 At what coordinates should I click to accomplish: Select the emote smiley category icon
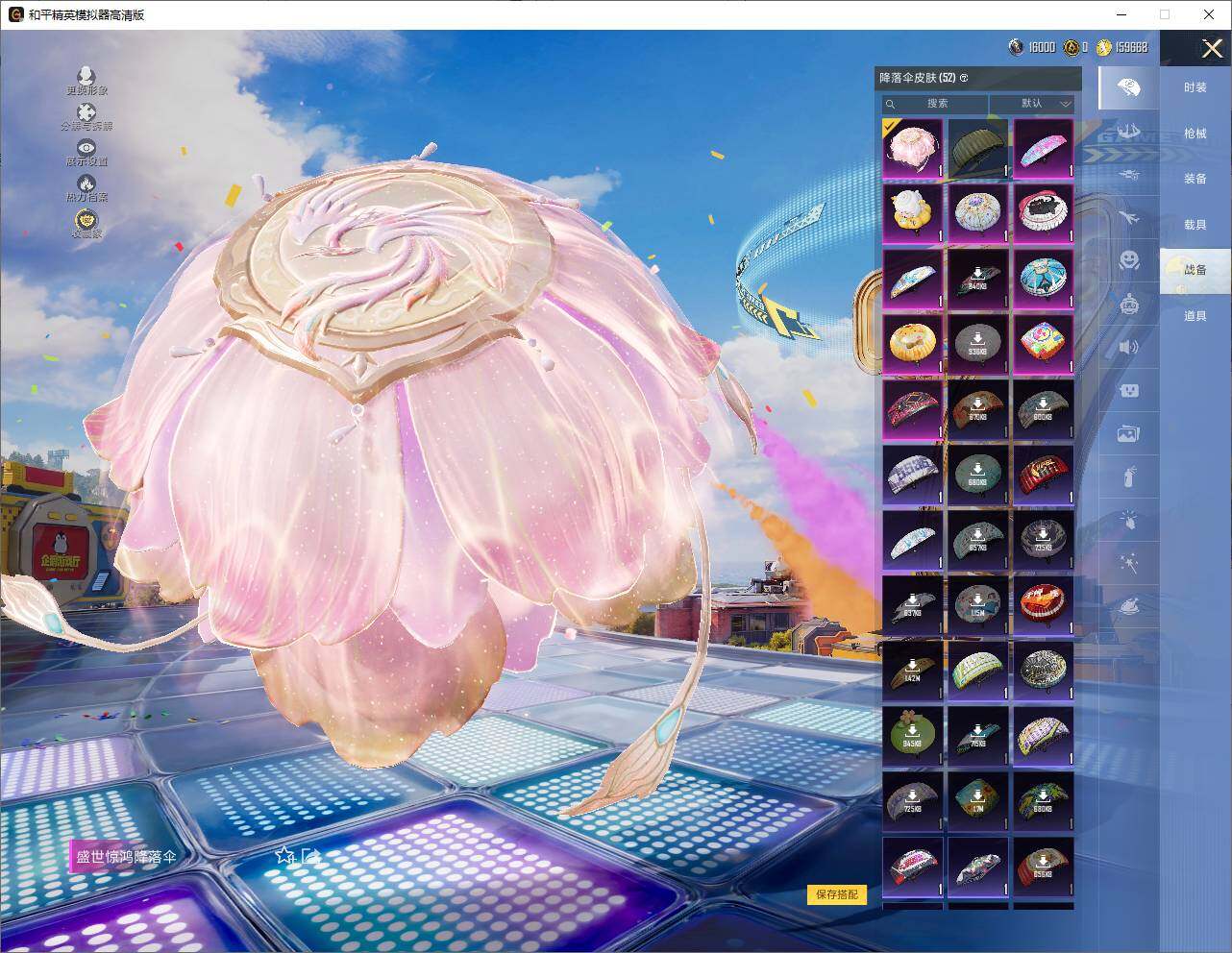pos(1128,259)
